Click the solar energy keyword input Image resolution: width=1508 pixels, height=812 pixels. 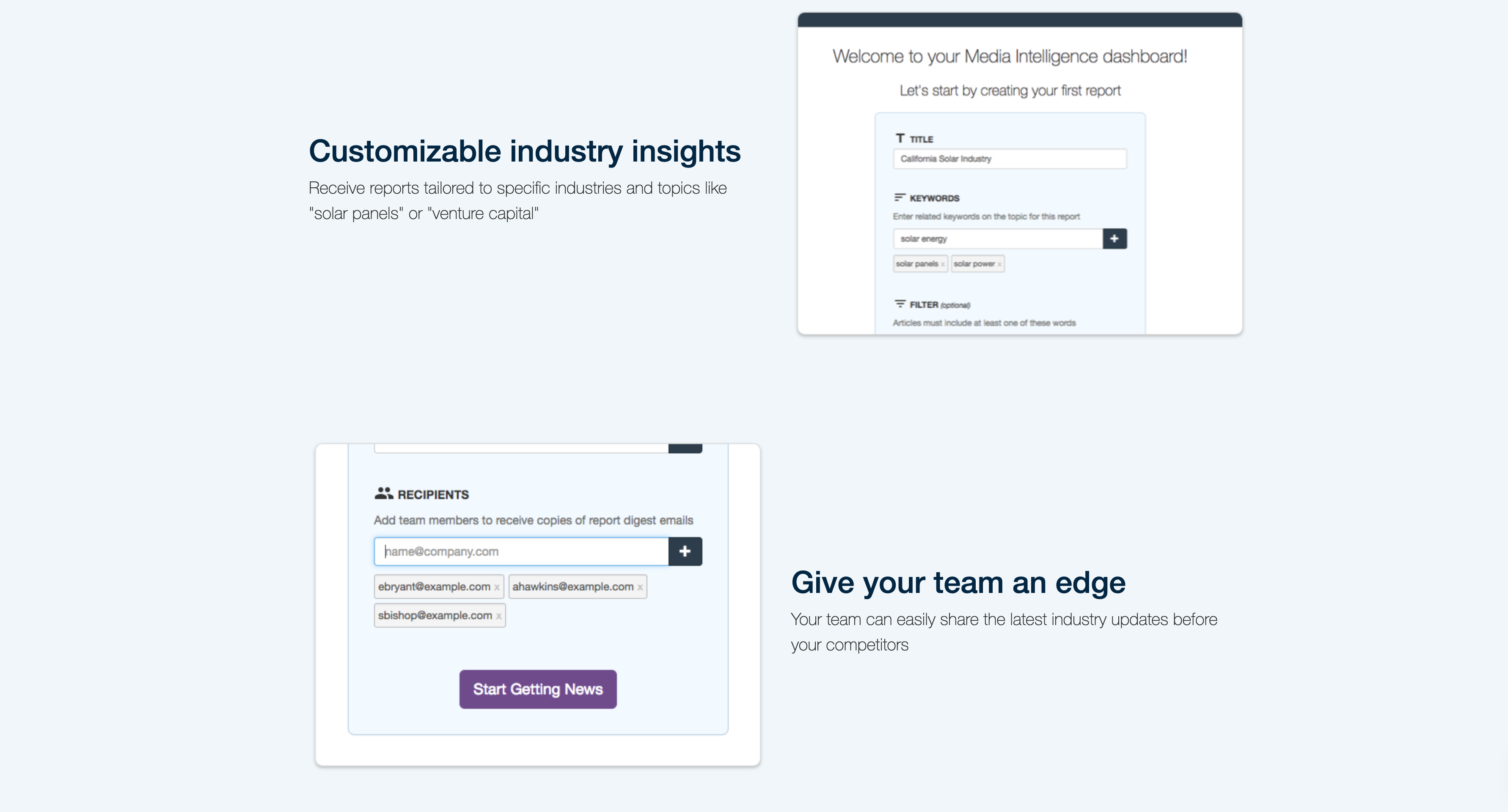click(998, 239)
